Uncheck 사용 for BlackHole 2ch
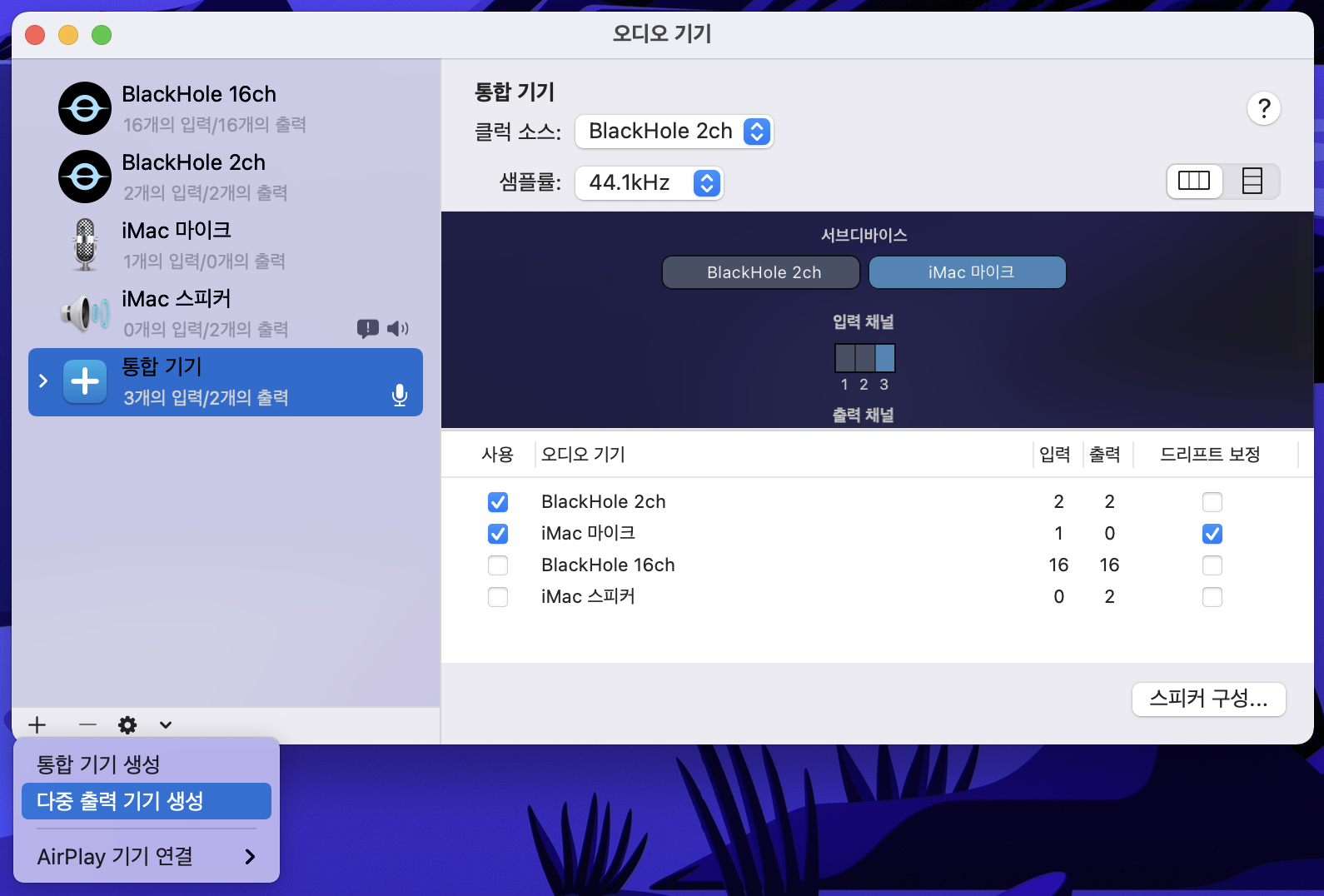Image resolution: width=1324 pixels, height=896 pixels. tap(498, 502)
